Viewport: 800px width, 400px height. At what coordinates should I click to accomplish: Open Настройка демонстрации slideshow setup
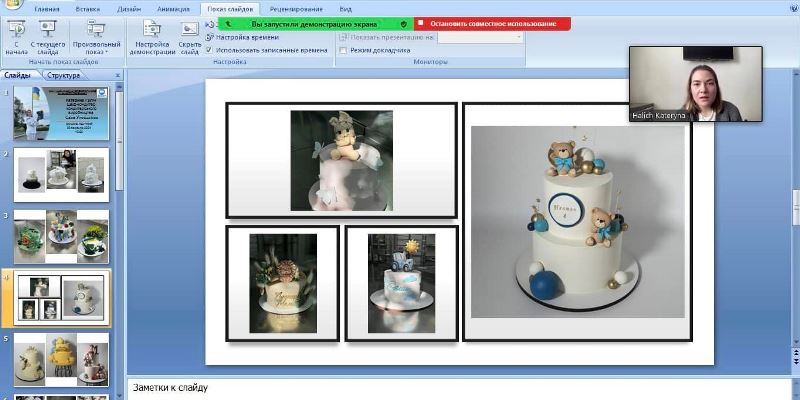tap(152, 38)
